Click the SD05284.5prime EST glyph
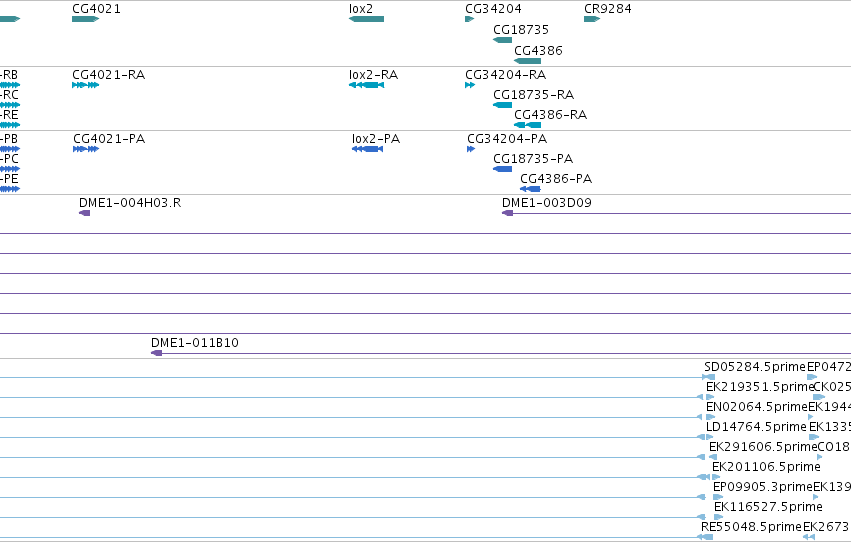 [708, 377]
